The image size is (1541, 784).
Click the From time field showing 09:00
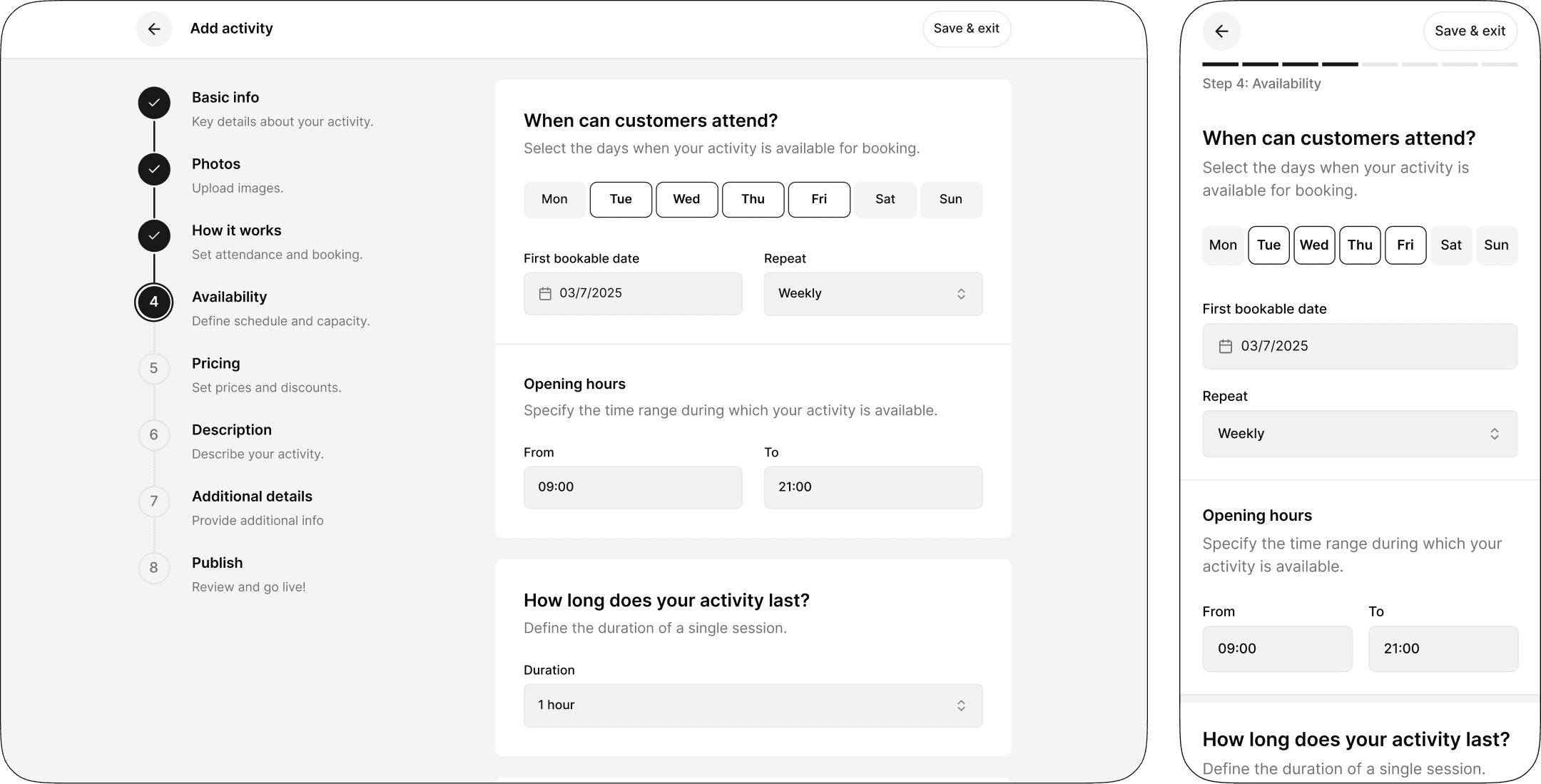[x=632, y=487]
